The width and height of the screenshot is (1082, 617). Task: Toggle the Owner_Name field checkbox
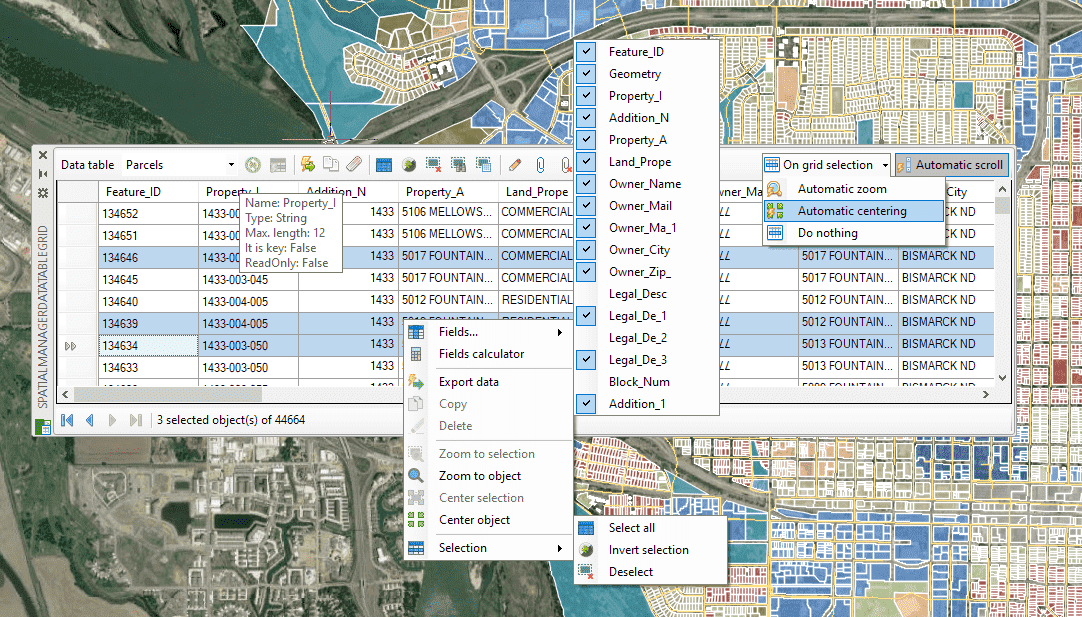(587, 184)
